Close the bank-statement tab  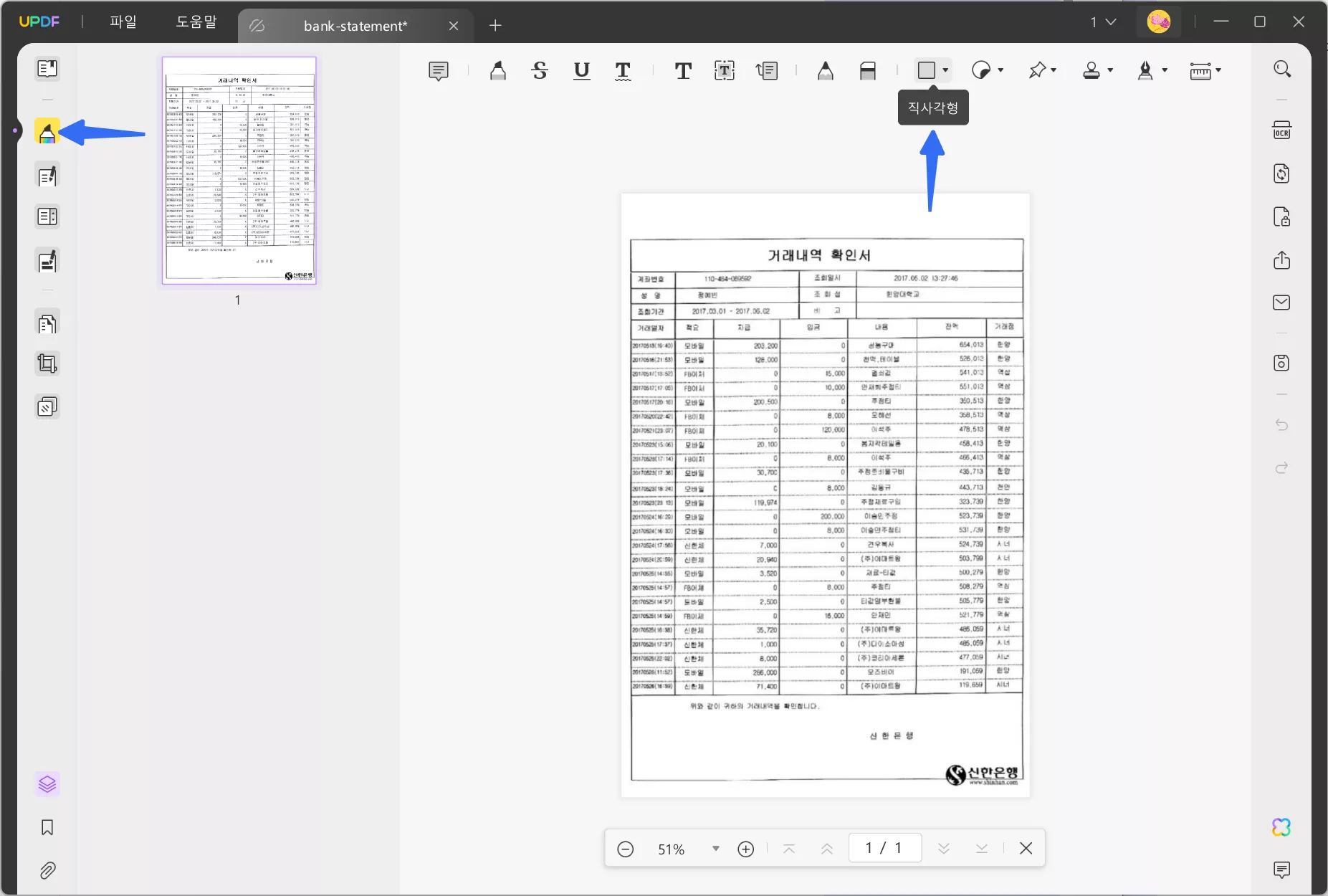(454, 26)
